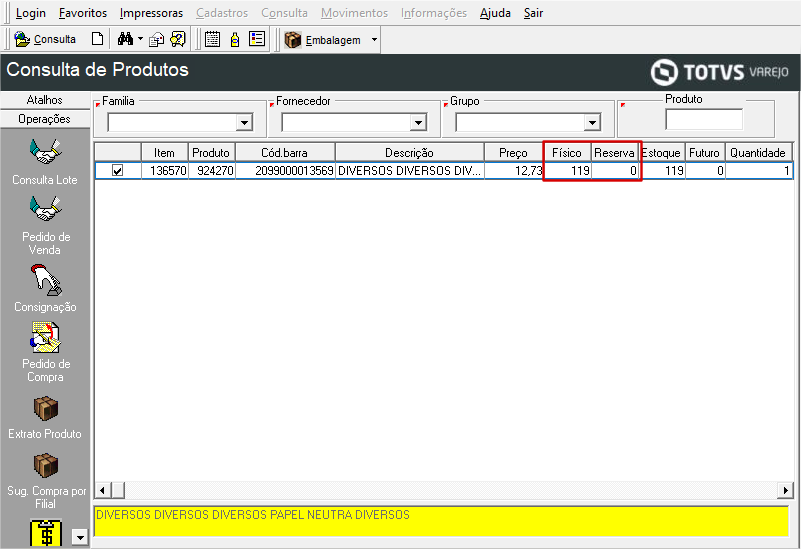Open the Embalagem dropdown arrow
This screenshot has width=801, height=549.
pos(374,40)
